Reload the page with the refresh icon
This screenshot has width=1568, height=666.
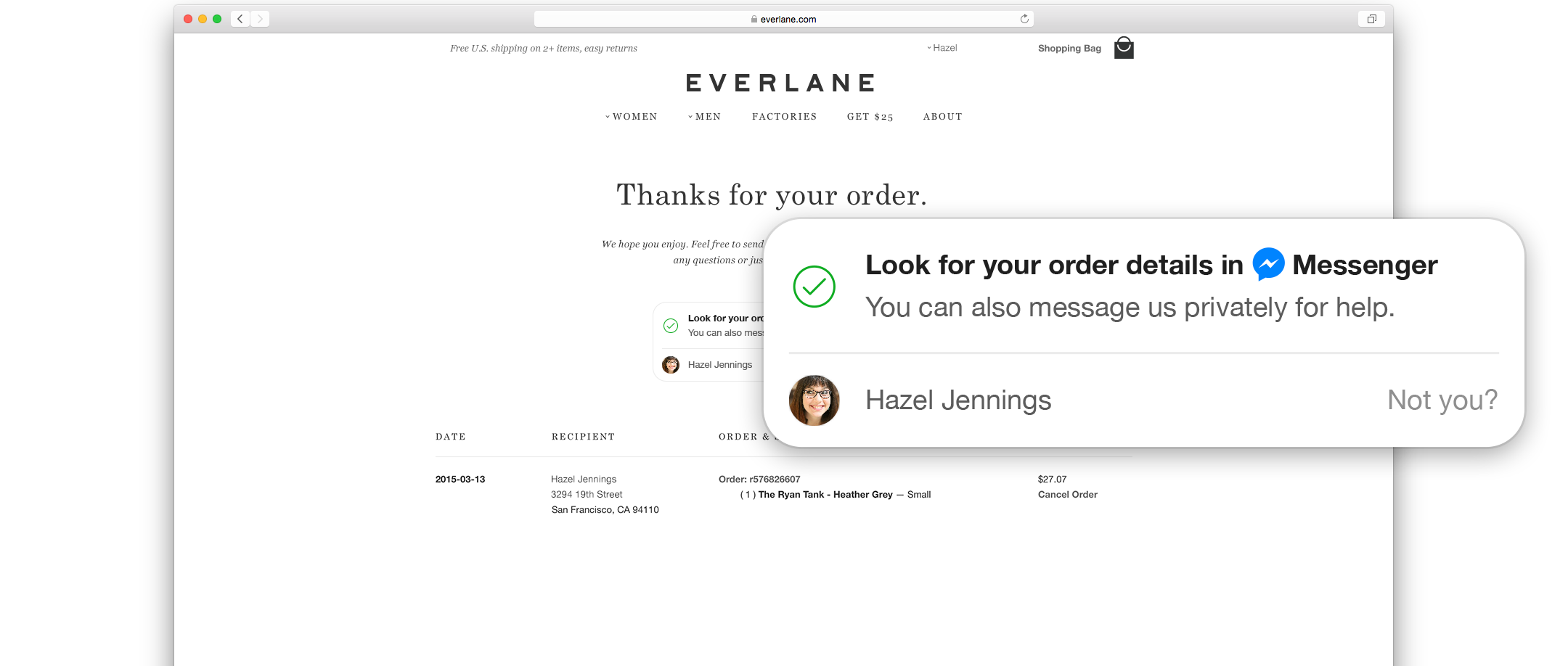[1024, 19]
